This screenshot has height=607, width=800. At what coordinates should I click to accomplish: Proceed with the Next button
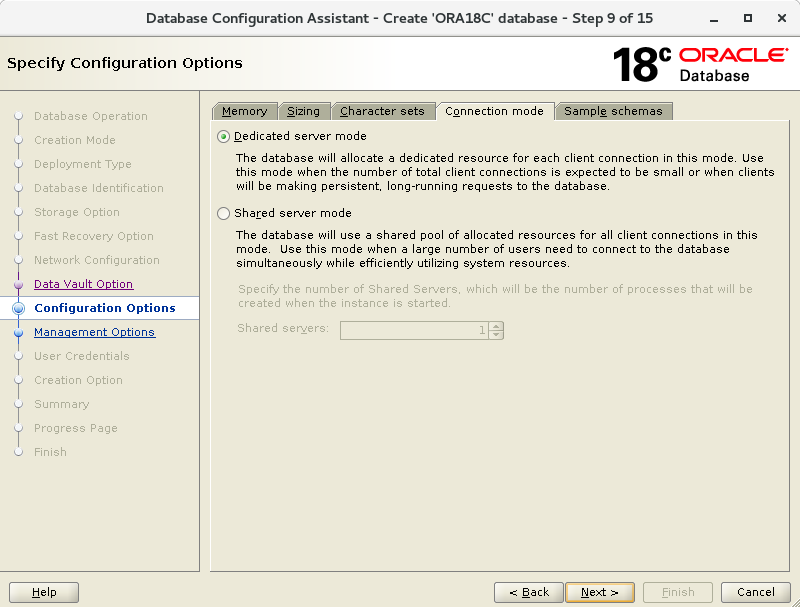600,592
